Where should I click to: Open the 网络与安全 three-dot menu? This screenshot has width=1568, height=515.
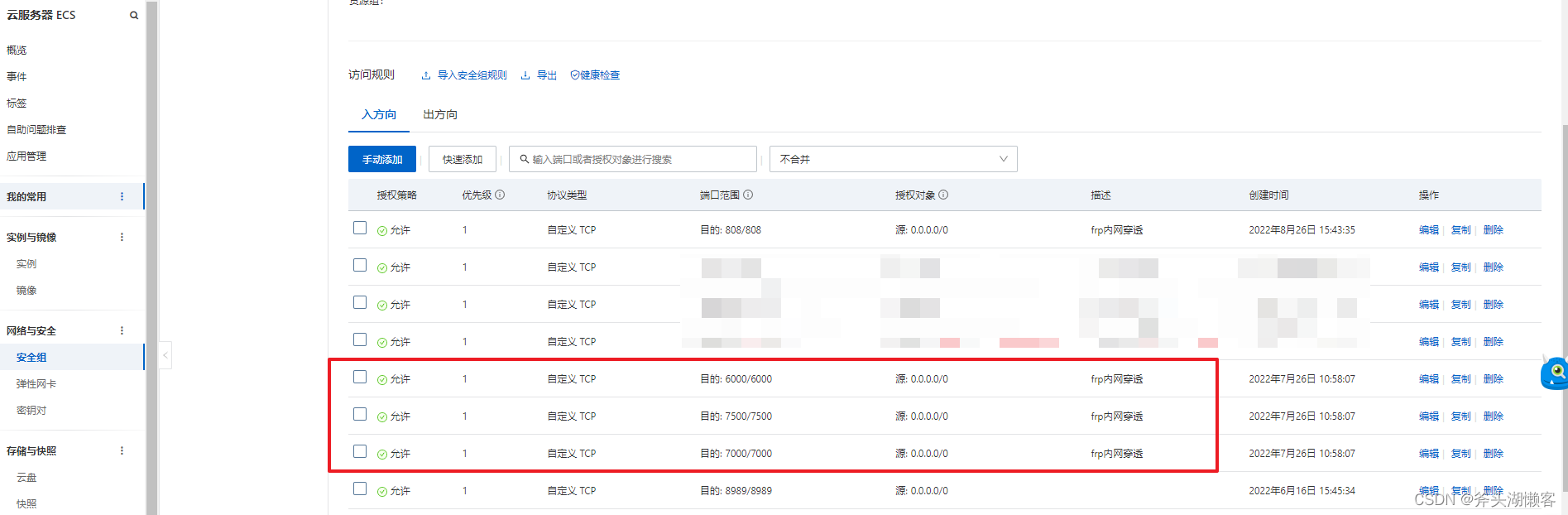coord(122,330)
